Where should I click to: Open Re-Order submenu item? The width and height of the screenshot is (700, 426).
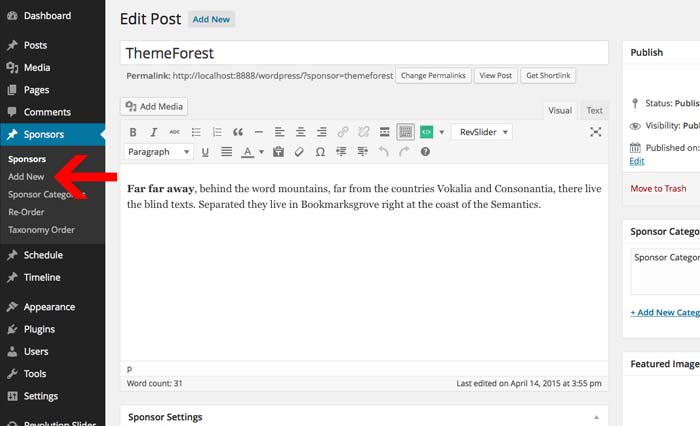26,212
